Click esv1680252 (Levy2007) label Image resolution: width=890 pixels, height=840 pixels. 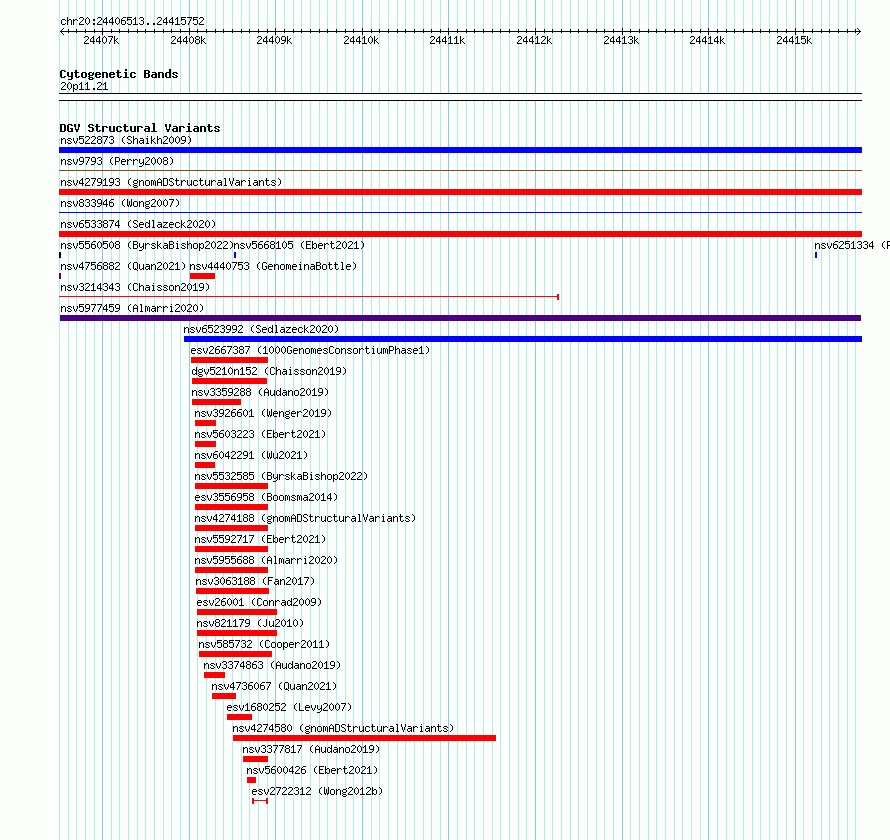coord(289,707)
